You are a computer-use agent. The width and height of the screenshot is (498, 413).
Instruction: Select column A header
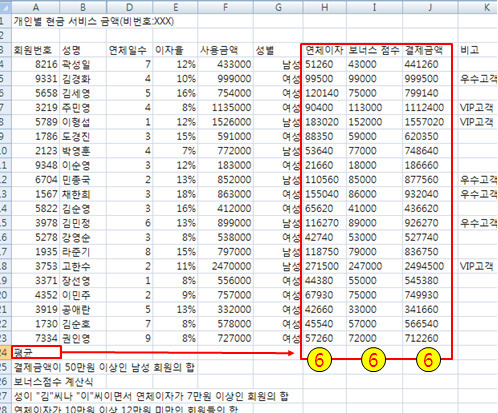(36, 7)
